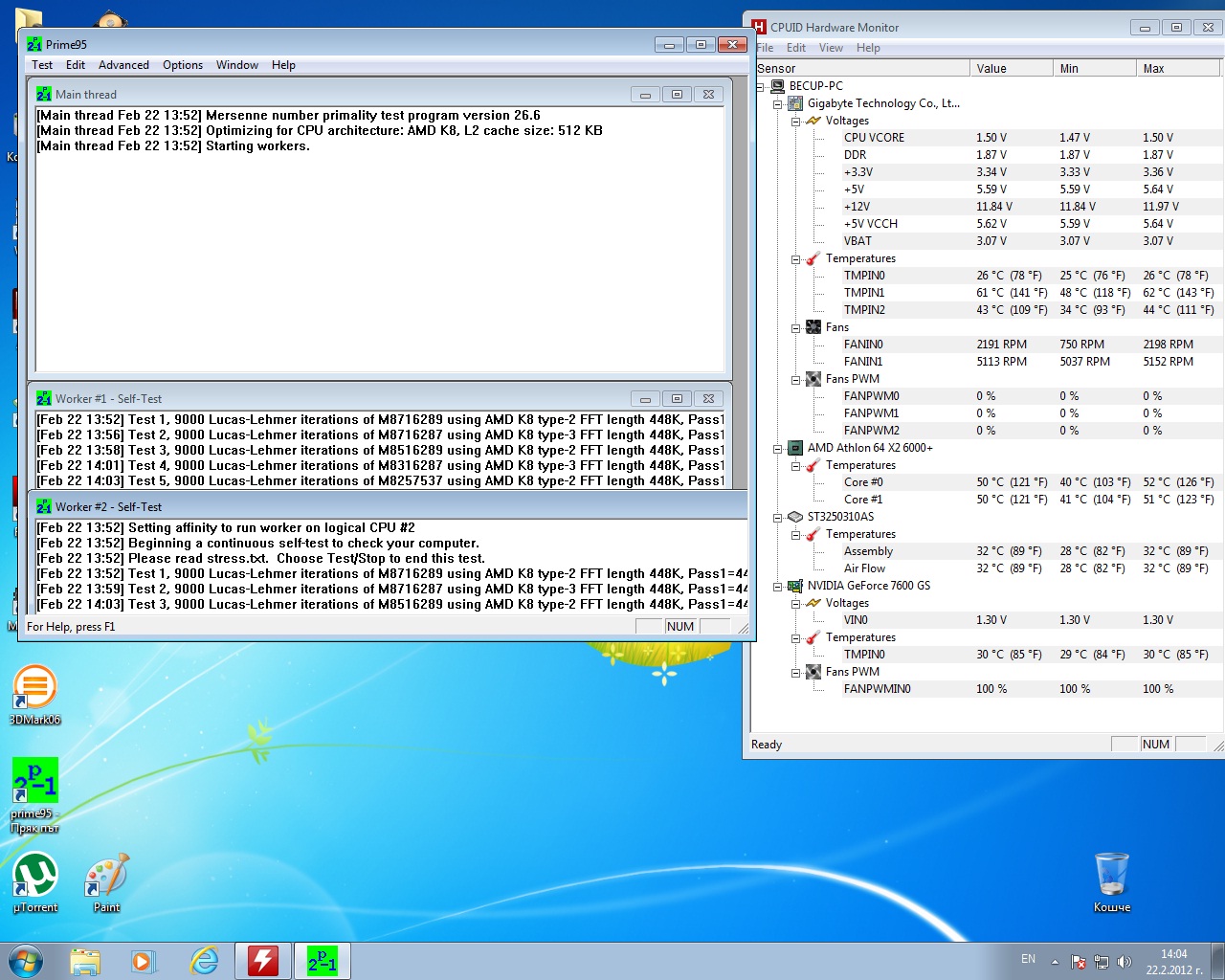Collapse the NVIDIA GeForce 7600 GS node
Screen dimensions: 1225x980
(x=778, y=586)
